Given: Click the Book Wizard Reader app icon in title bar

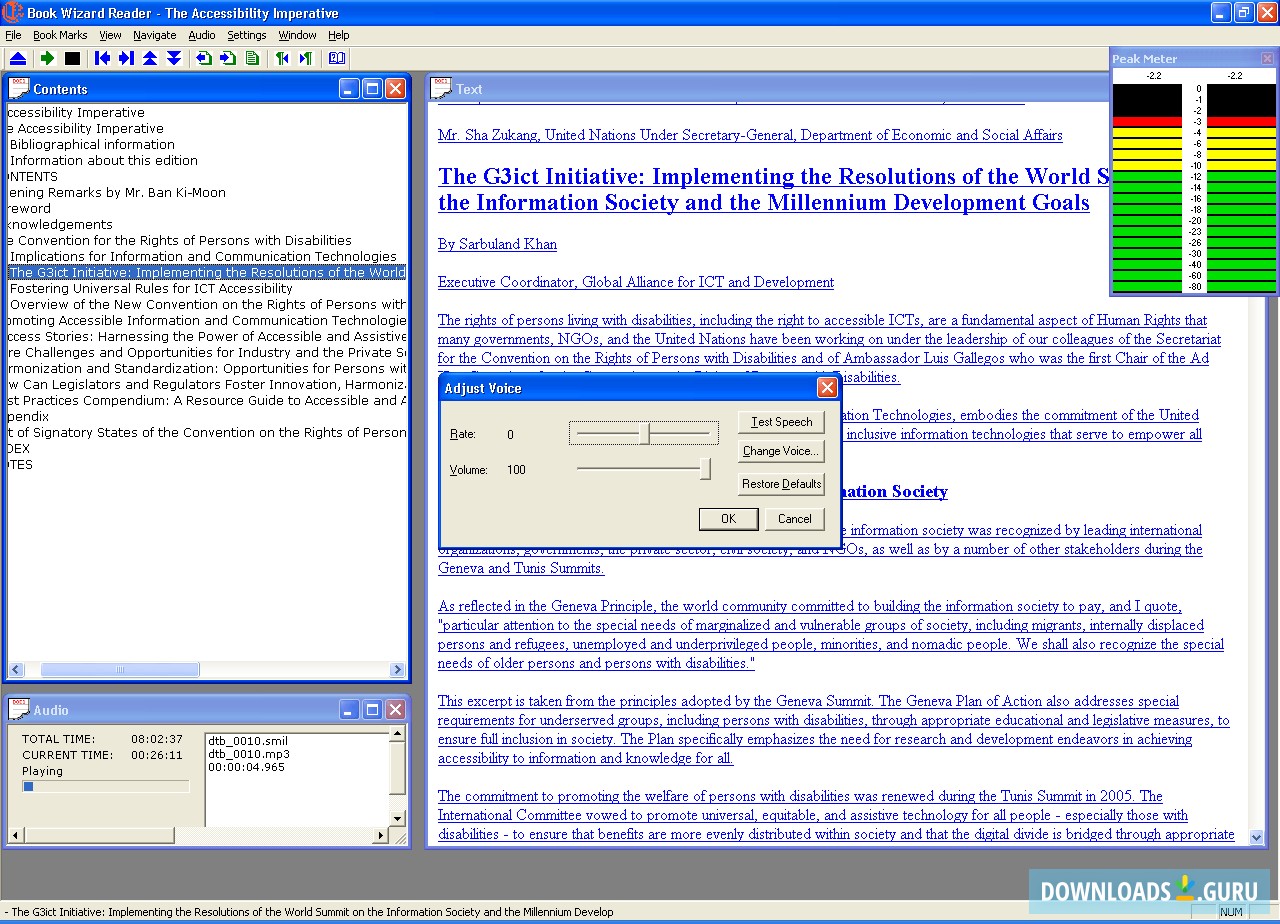Looking at the screenshot, I should tap(12, 13).
